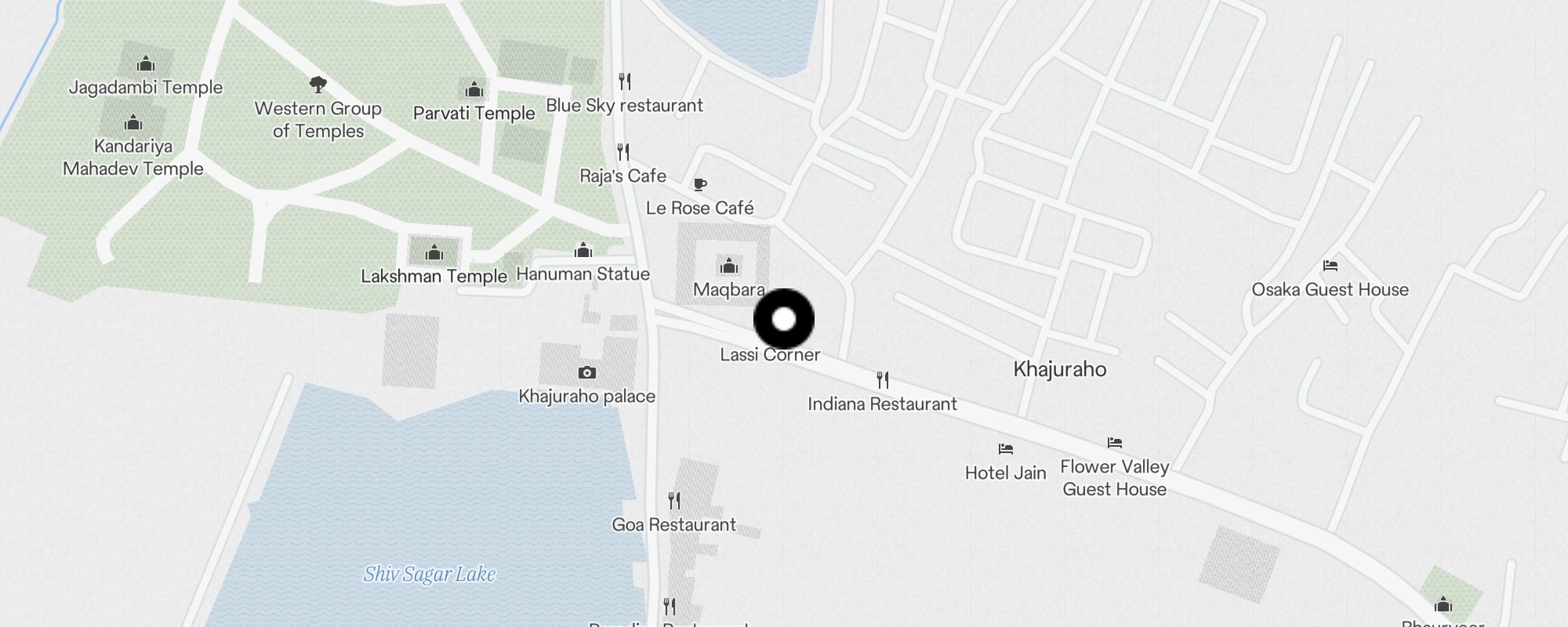Select Raja's Cafe restaurant icon
This screenshot has width=1568, height=627.
point(623,152)
